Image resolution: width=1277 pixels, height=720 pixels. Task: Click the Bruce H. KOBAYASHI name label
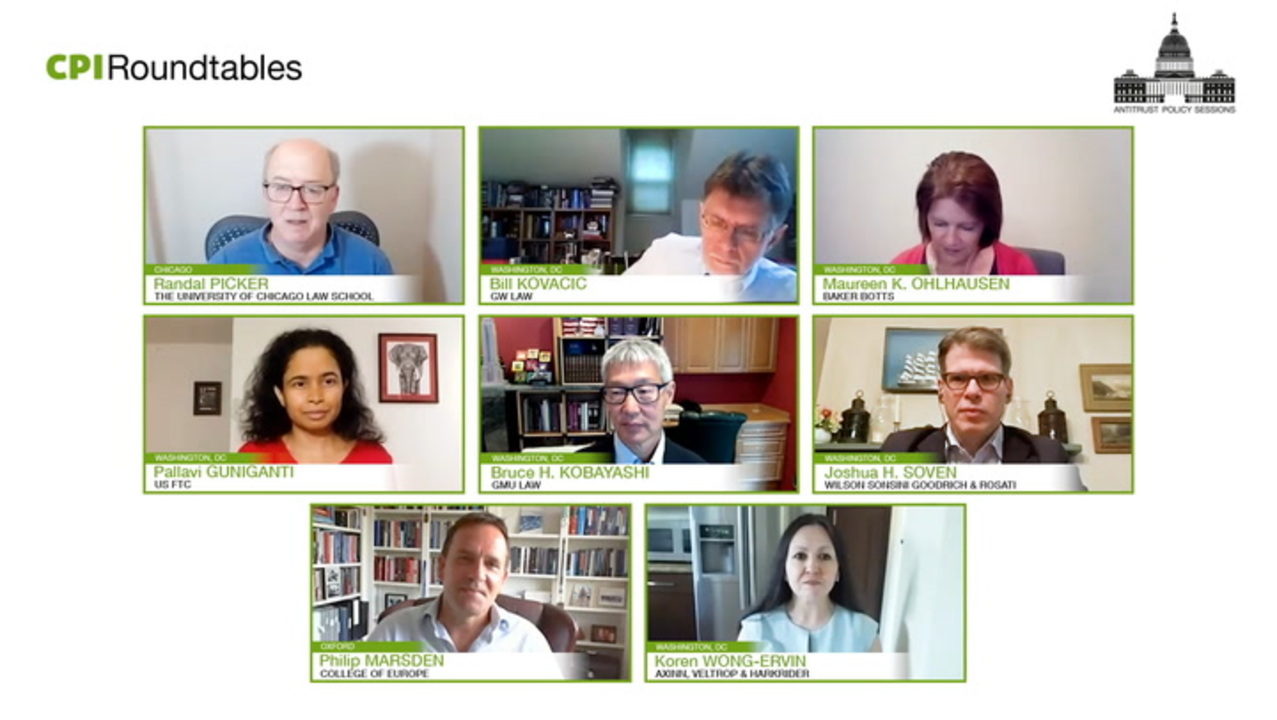(x=569, y=472)
